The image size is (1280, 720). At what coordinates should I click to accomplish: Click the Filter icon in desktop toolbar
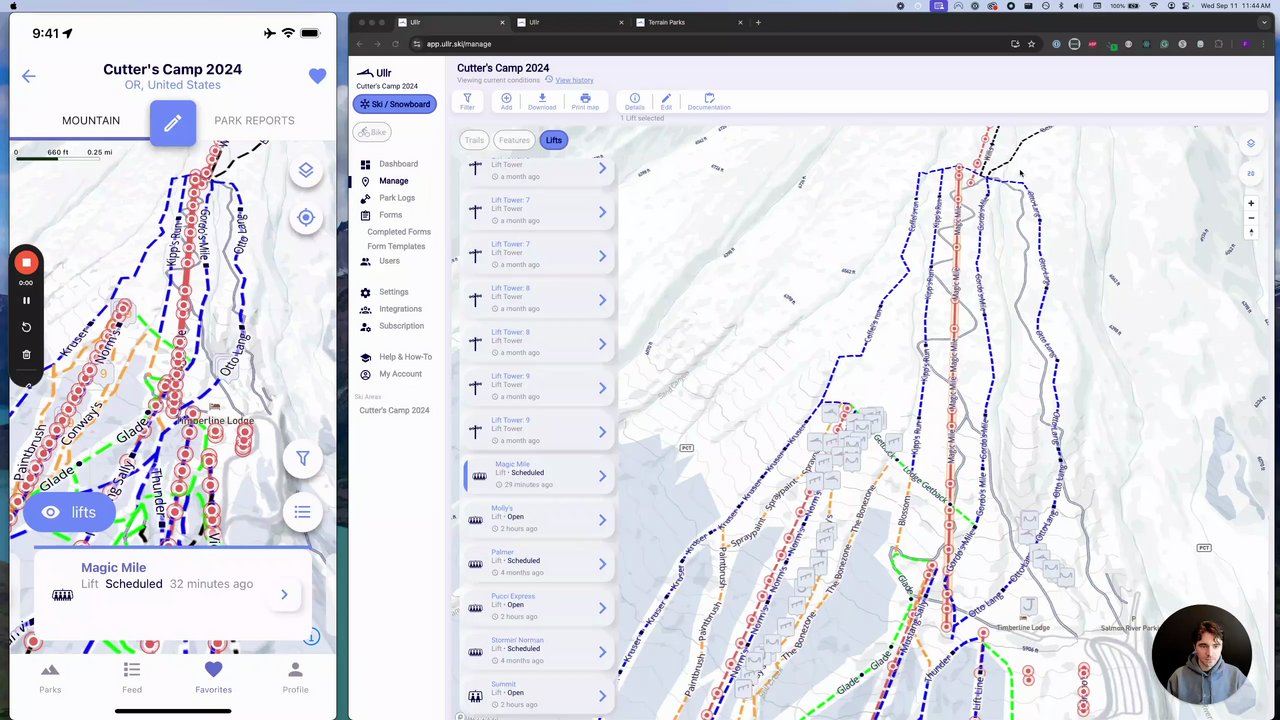(467, 101)
